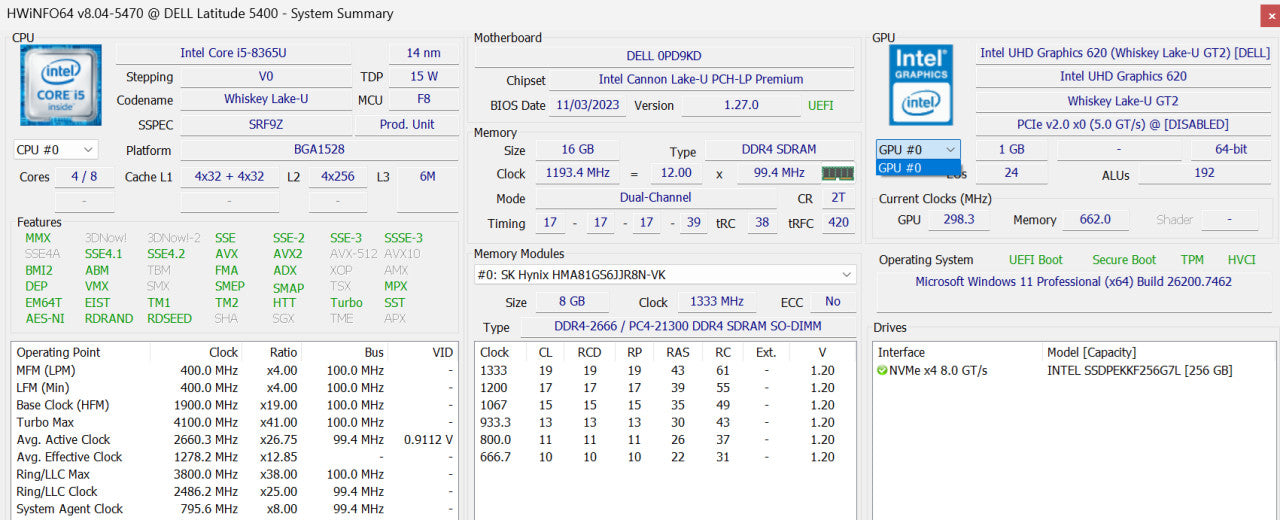This screenshot has width=1280, height=520.
Task: Click the 15 W TDP value
Action: point(424,76)
